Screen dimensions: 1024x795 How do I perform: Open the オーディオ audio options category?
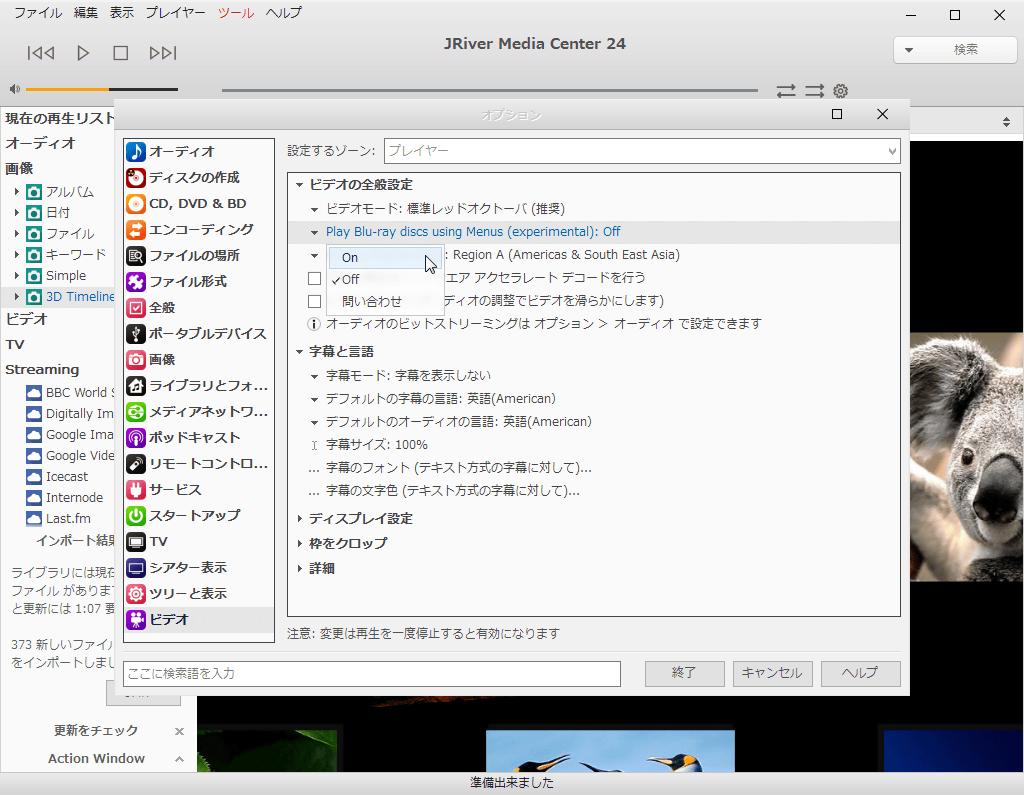click(x=199, y=152)
